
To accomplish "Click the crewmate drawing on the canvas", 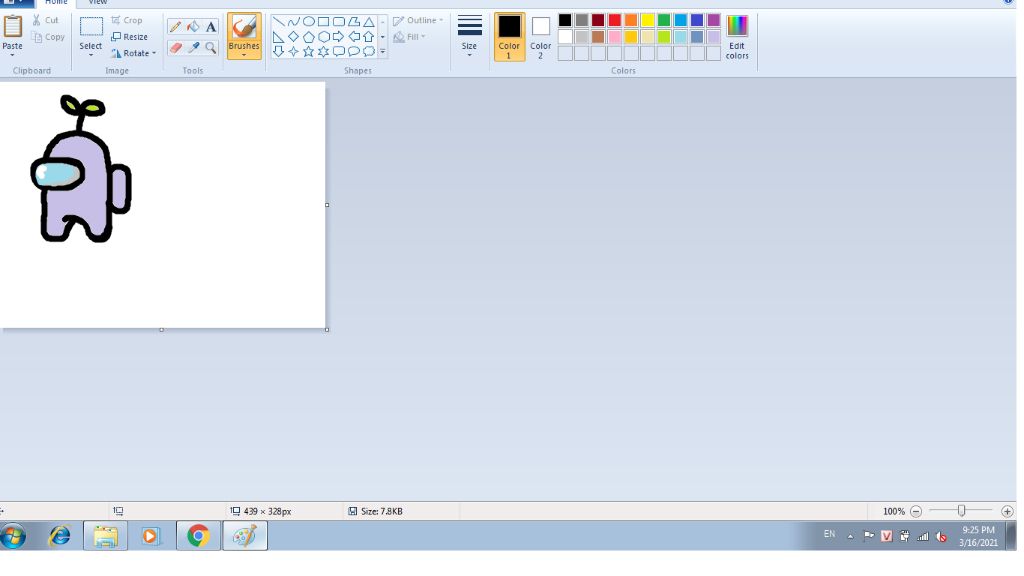I will coord(81,169).
